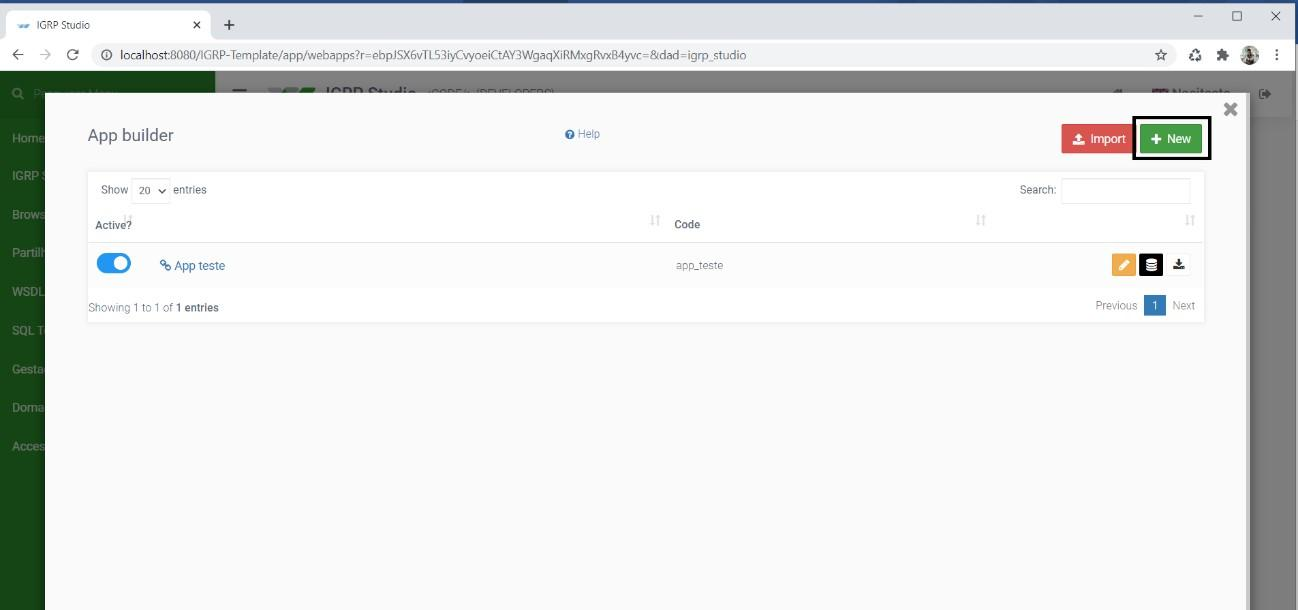
Task: Open the Help link
Action: (582, 134)
